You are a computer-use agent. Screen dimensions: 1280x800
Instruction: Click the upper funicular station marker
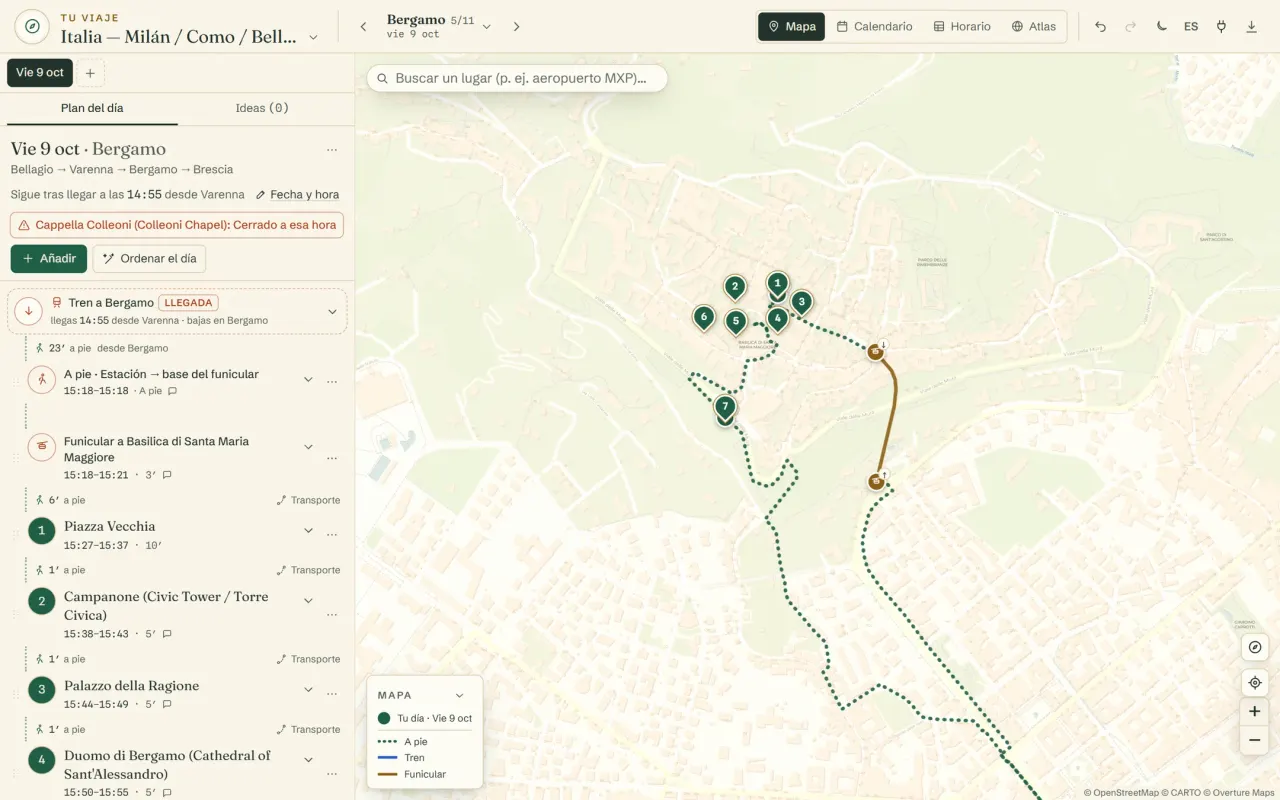[876, 352]
